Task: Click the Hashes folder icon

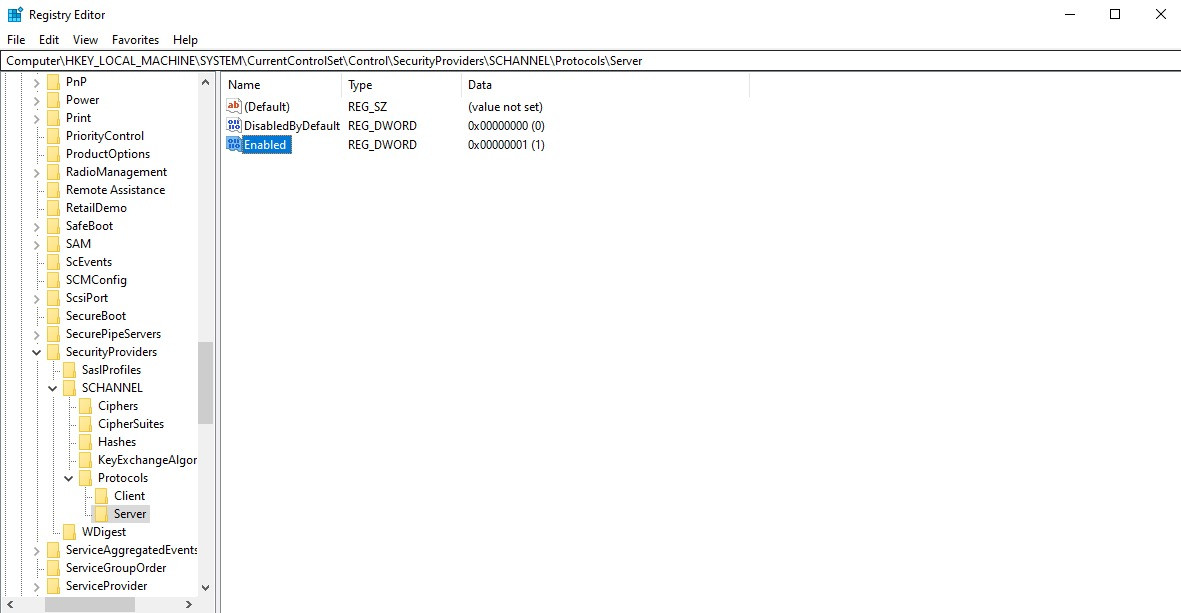Action: 85,442
